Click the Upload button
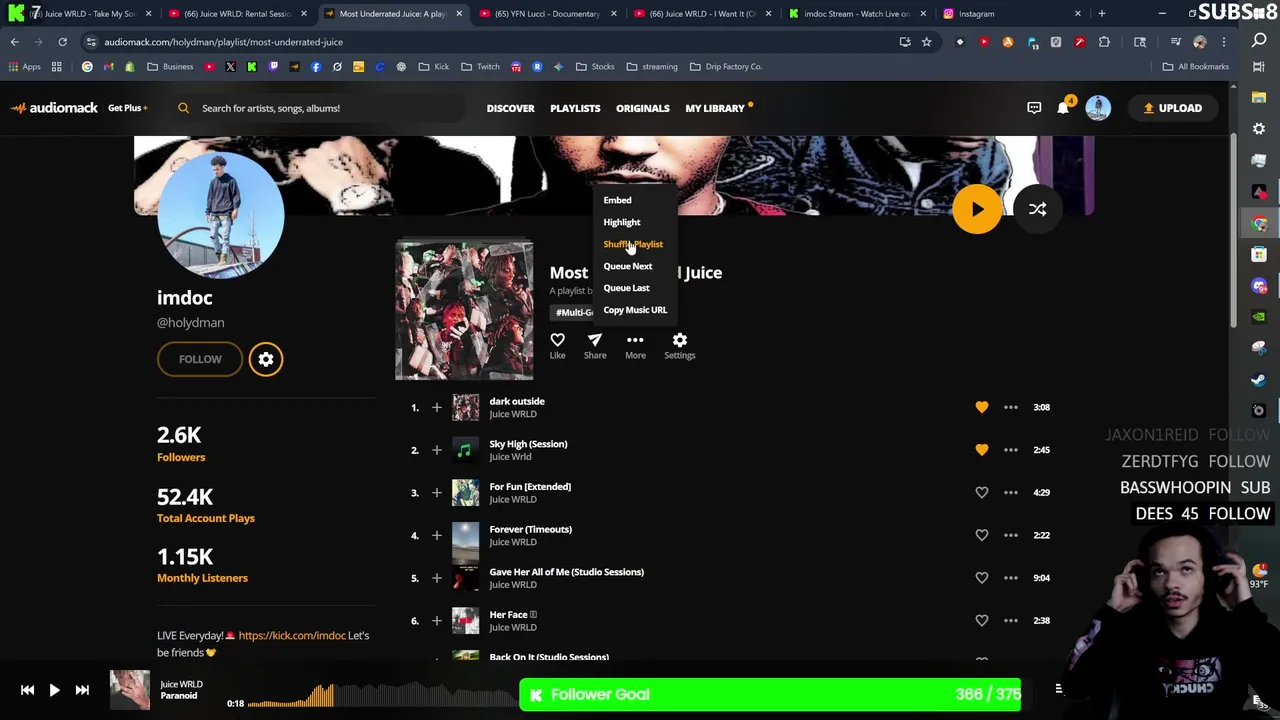The image size is (1280, 720). pyautogui.click(x=1172, y=108)
